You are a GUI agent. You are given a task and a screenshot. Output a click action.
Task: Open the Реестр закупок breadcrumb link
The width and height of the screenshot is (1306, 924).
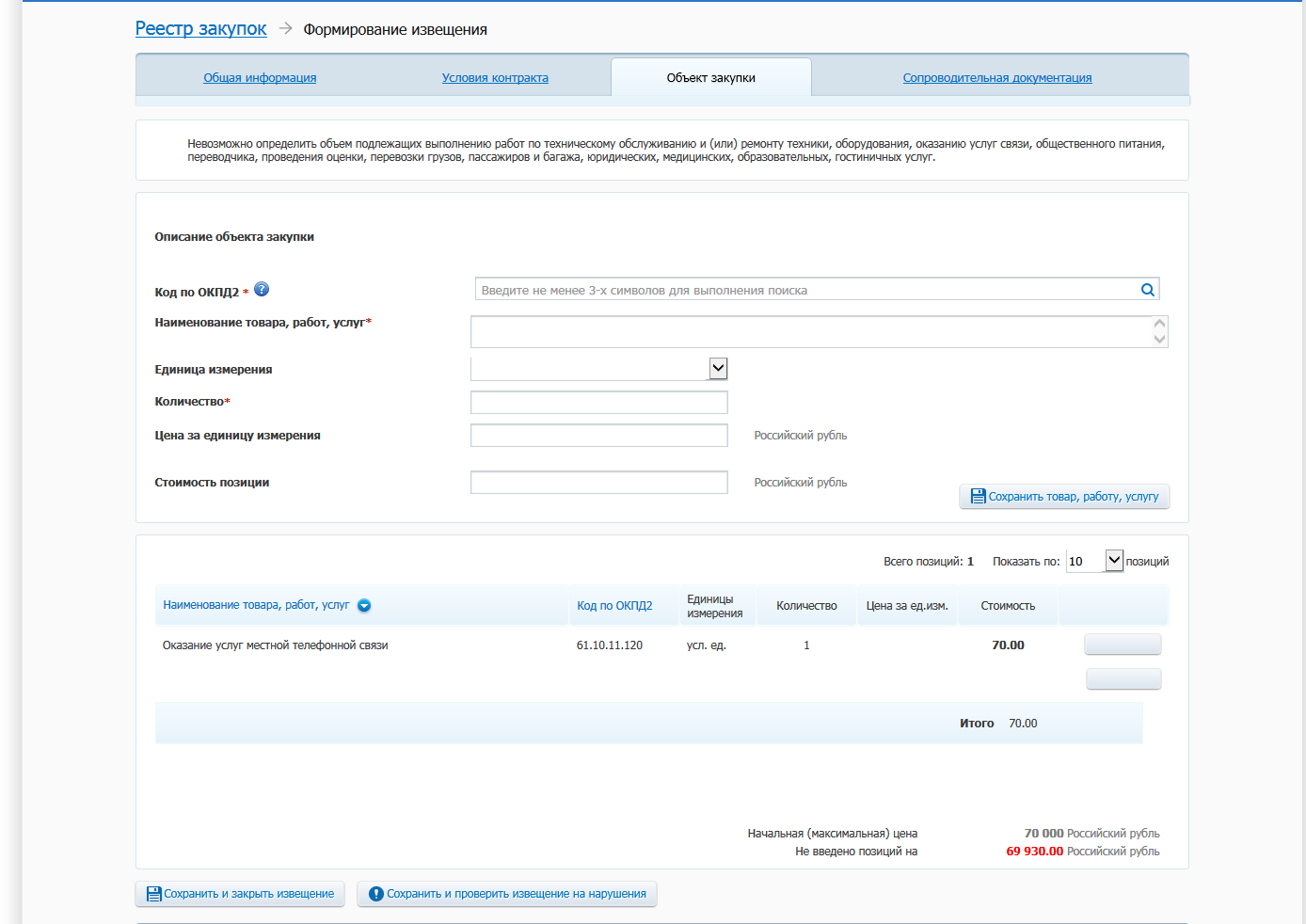tap(200, 29)
